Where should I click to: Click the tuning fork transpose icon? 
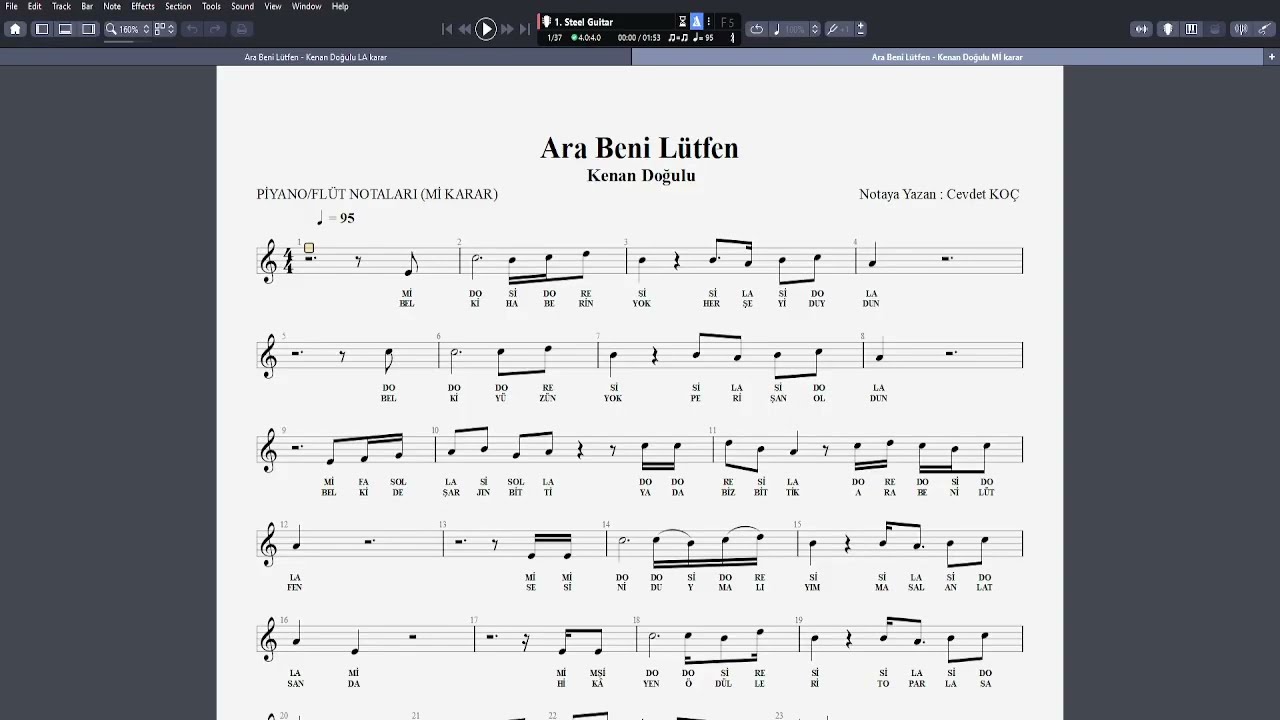click(832, 29)
